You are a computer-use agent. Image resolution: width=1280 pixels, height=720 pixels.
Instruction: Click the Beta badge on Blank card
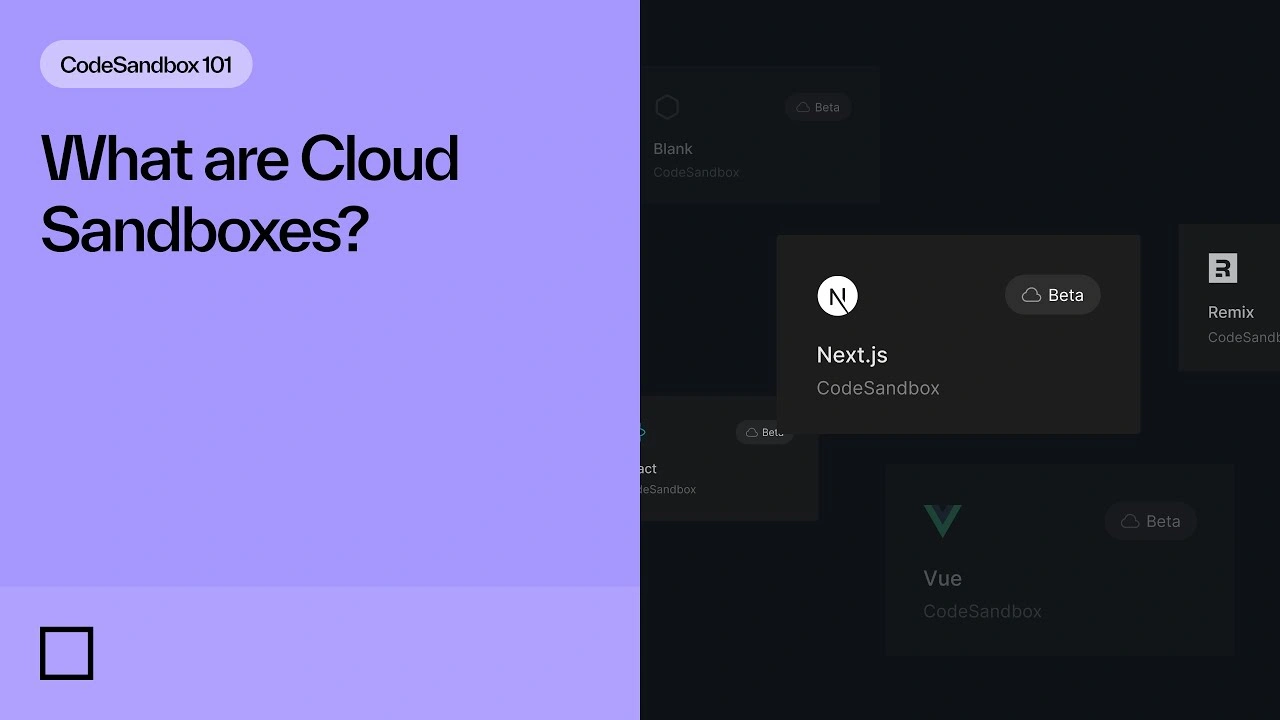pos(818,107)
